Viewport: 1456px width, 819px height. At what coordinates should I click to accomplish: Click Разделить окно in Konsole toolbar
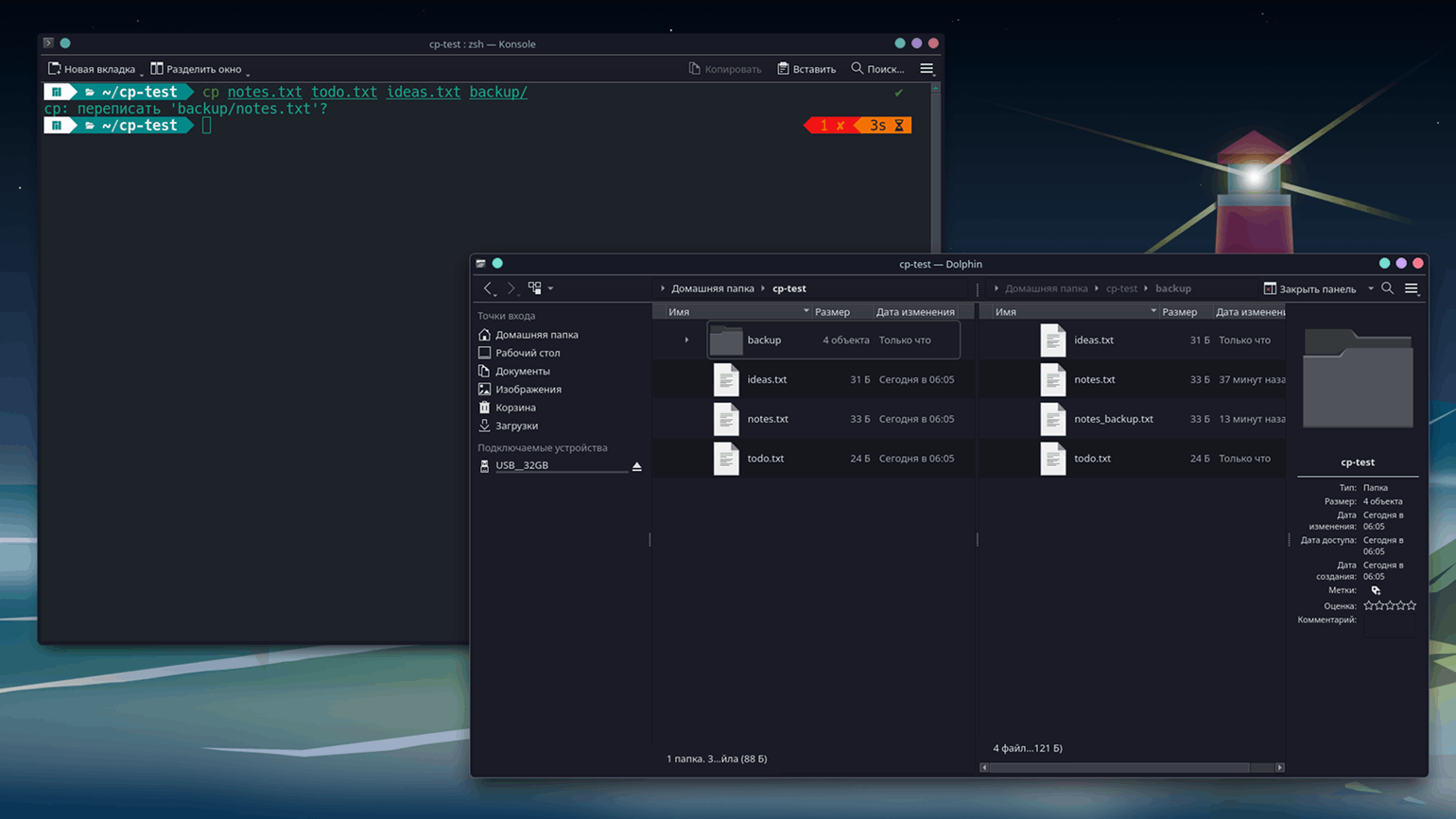197,69
